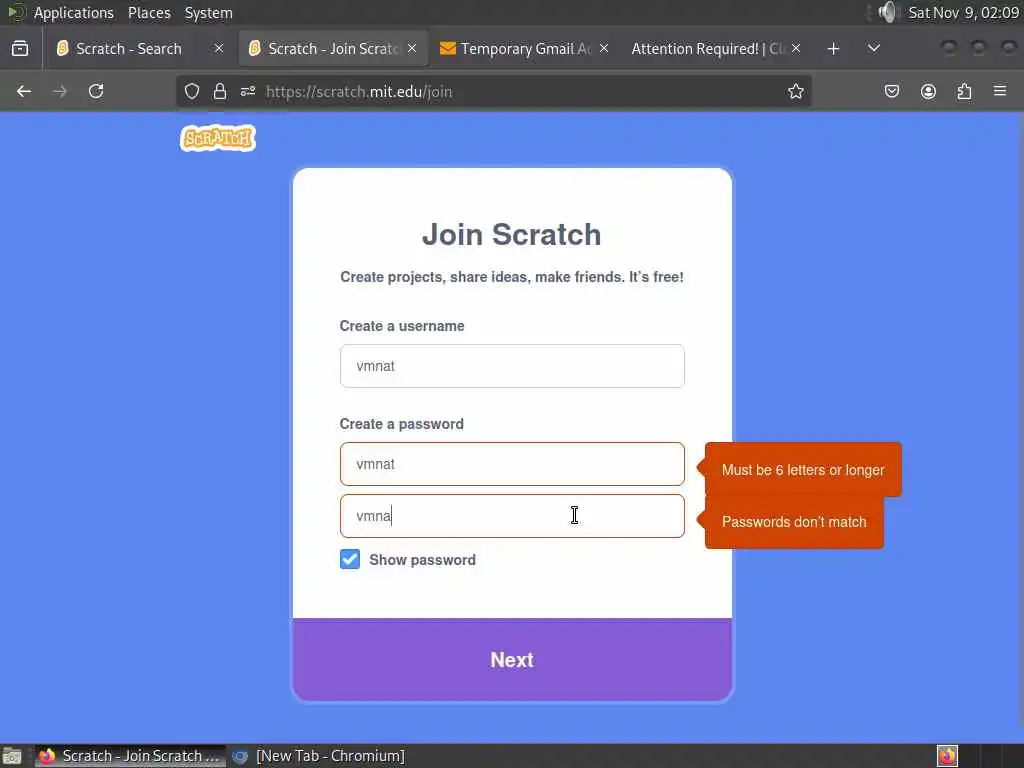Open the Extensions puzzle icon
This screenshot has height=768, width=1024.
tap(965, 91)
